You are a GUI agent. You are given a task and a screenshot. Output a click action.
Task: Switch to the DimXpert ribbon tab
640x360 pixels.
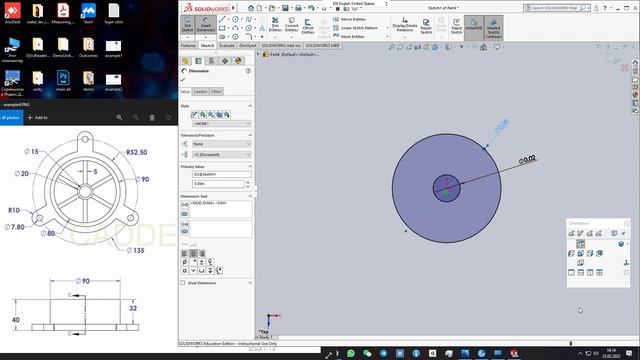click(x=248, y=46)
